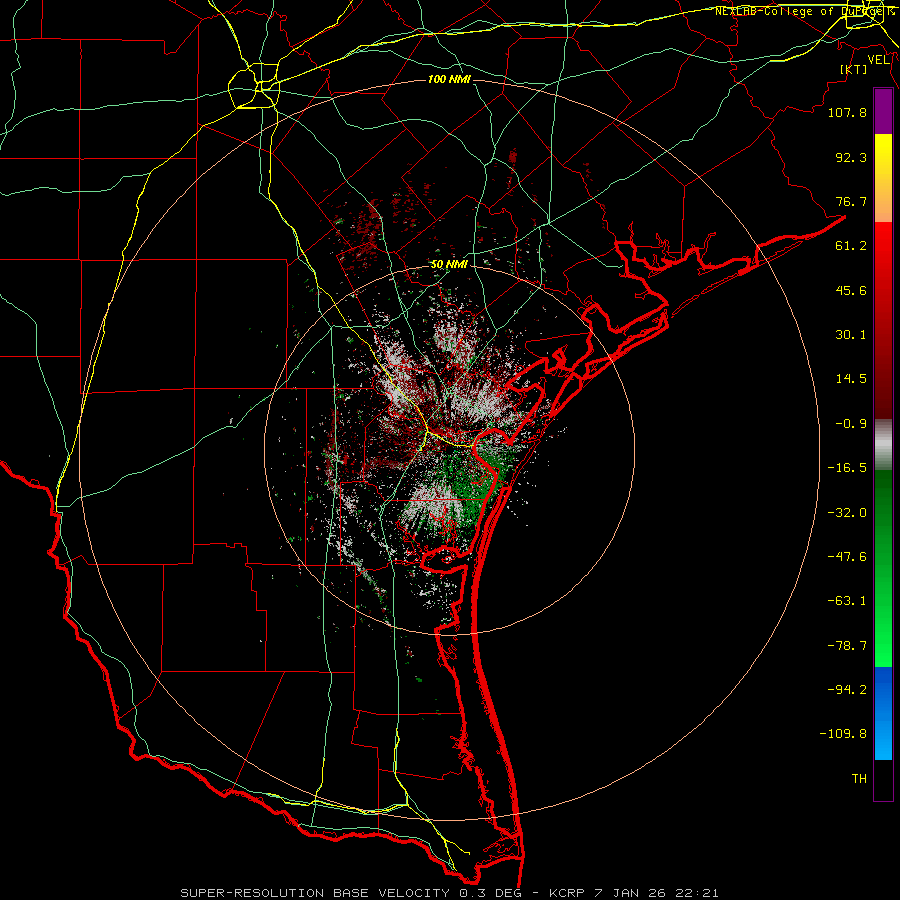Click the -78.7 legend value

tap(847, 646)
